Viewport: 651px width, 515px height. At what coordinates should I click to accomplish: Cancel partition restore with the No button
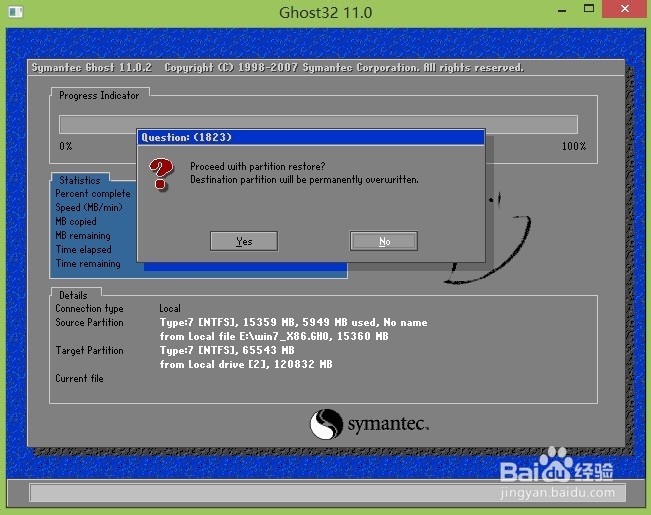[384, 241]
